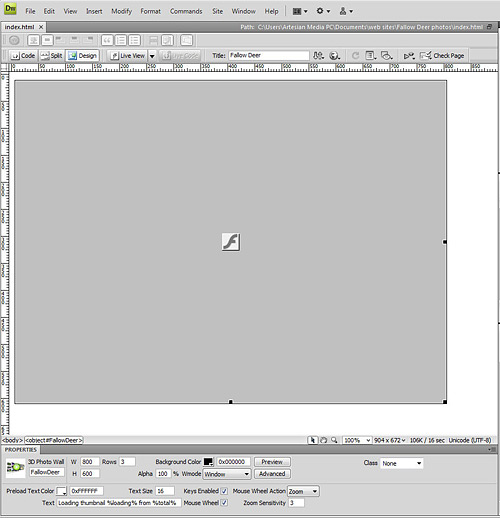
Task: Click the Refresh Design View icon
Action: (355, 56)
